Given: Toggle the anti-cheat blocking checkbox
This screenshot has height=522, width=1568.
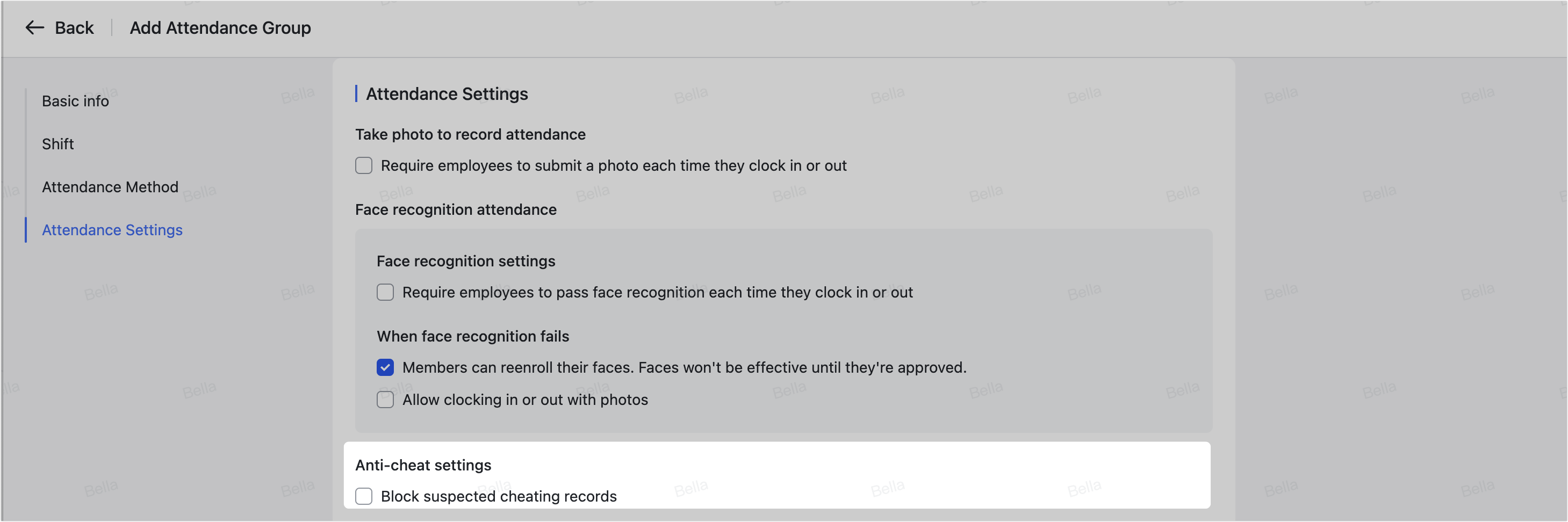Looking at the screenshot, I should [x=363, y=496].
